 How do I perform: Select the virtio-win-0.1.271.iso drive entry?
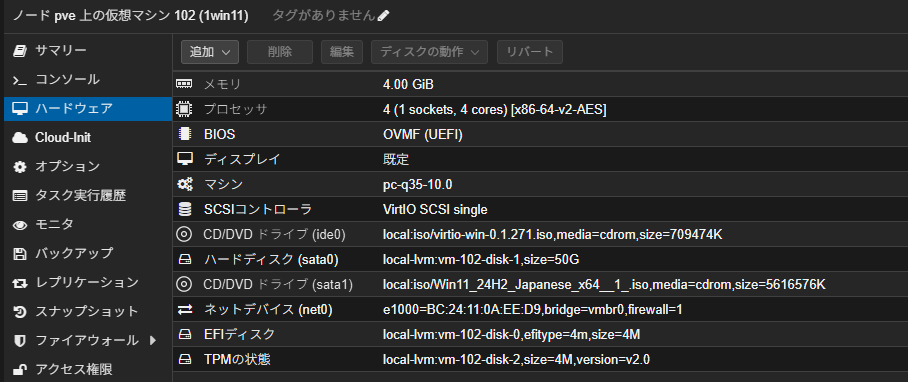pyautogui.click(x=552, y=234)
